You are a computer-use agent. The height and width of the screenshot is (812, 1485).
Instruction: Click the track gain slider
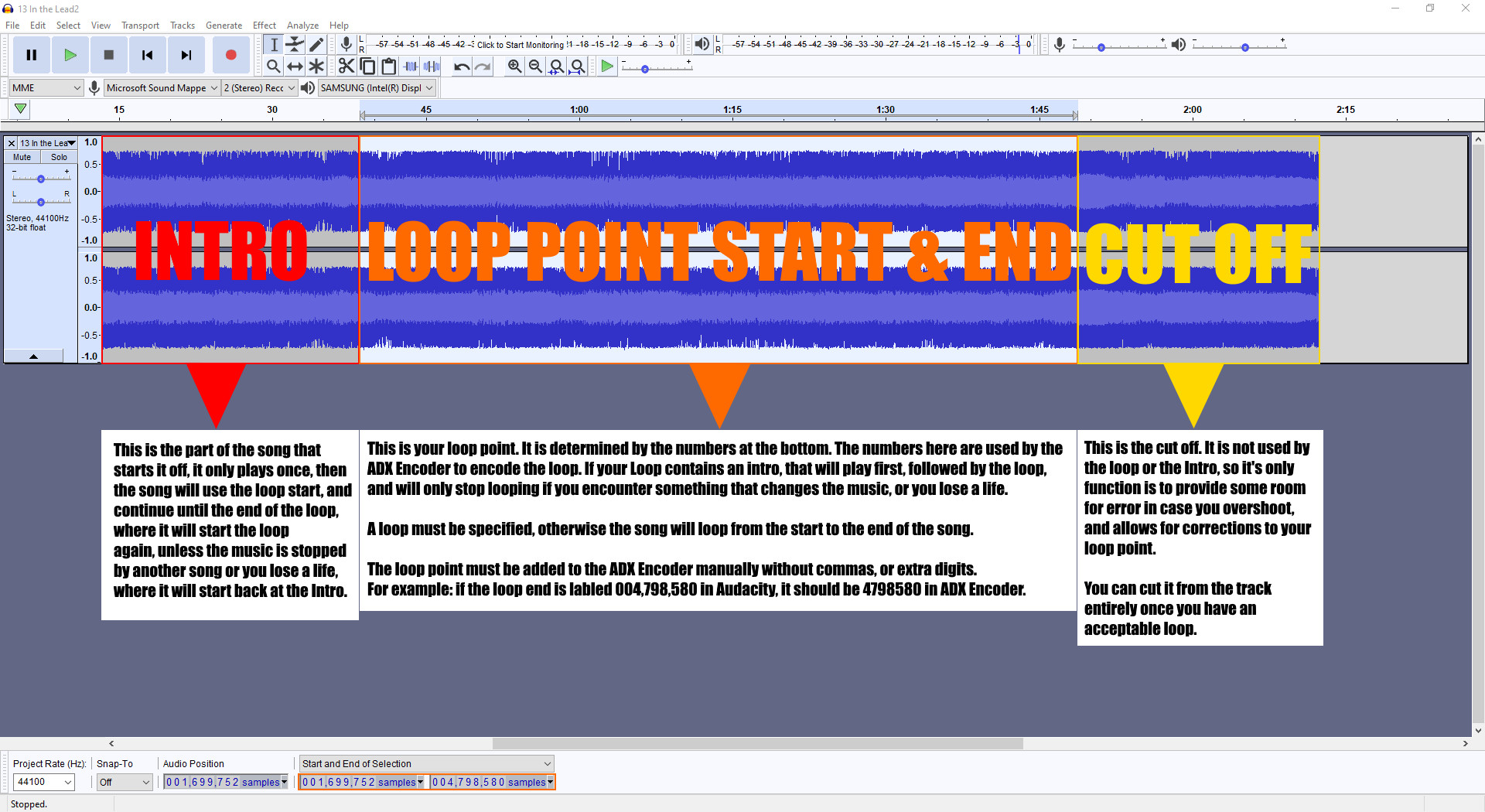[x=41, y=179]
